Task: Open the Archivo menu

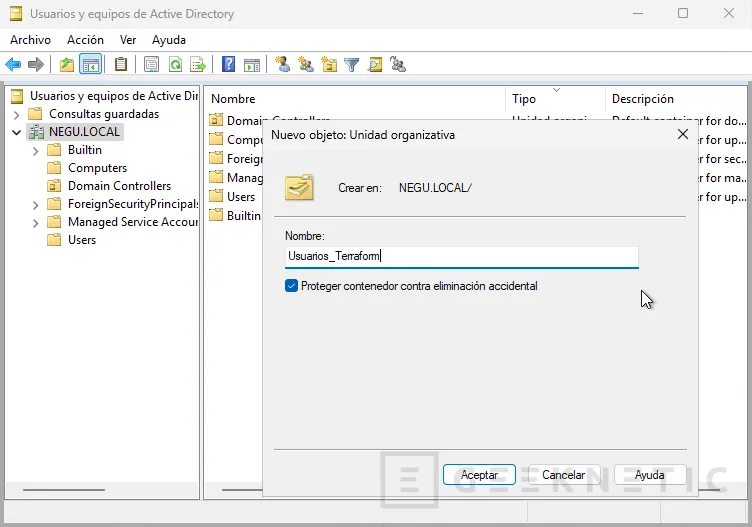Action: [30, 40]
